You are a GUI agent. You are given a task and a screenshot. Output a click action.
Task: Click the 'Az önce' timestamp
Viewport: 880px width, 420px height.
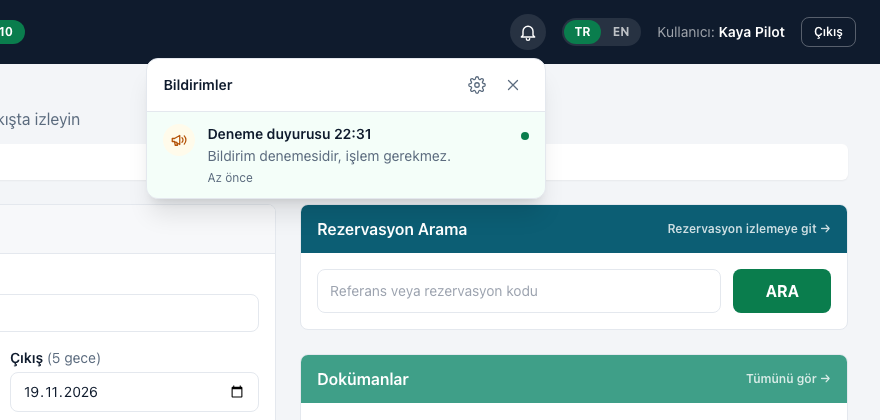click(230, 178)
